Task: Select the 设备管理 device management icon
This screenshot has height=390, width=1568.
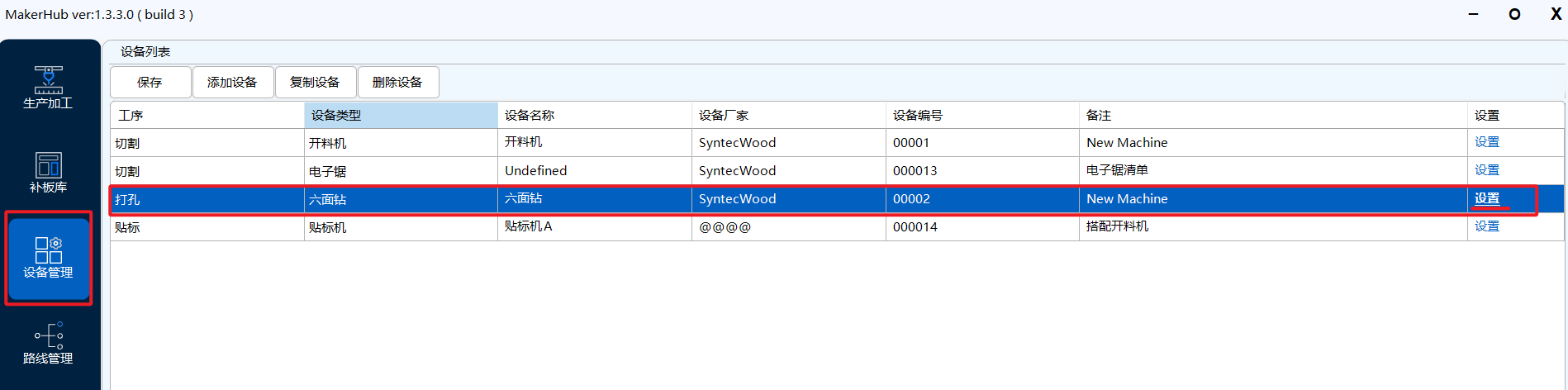Action: click(x=48, y=258)
